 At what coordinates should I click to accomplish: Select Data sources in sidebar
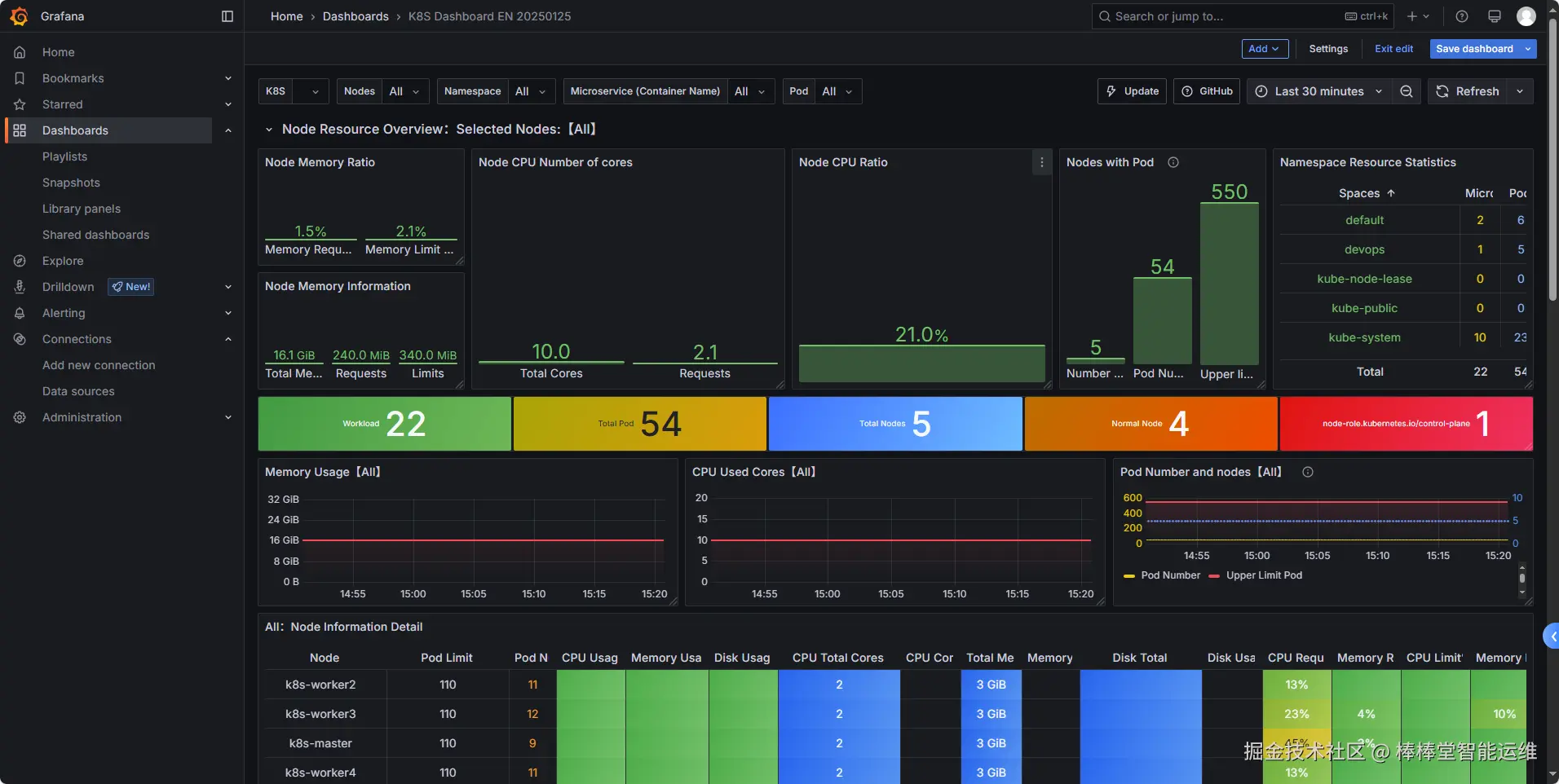coord(78,391)
